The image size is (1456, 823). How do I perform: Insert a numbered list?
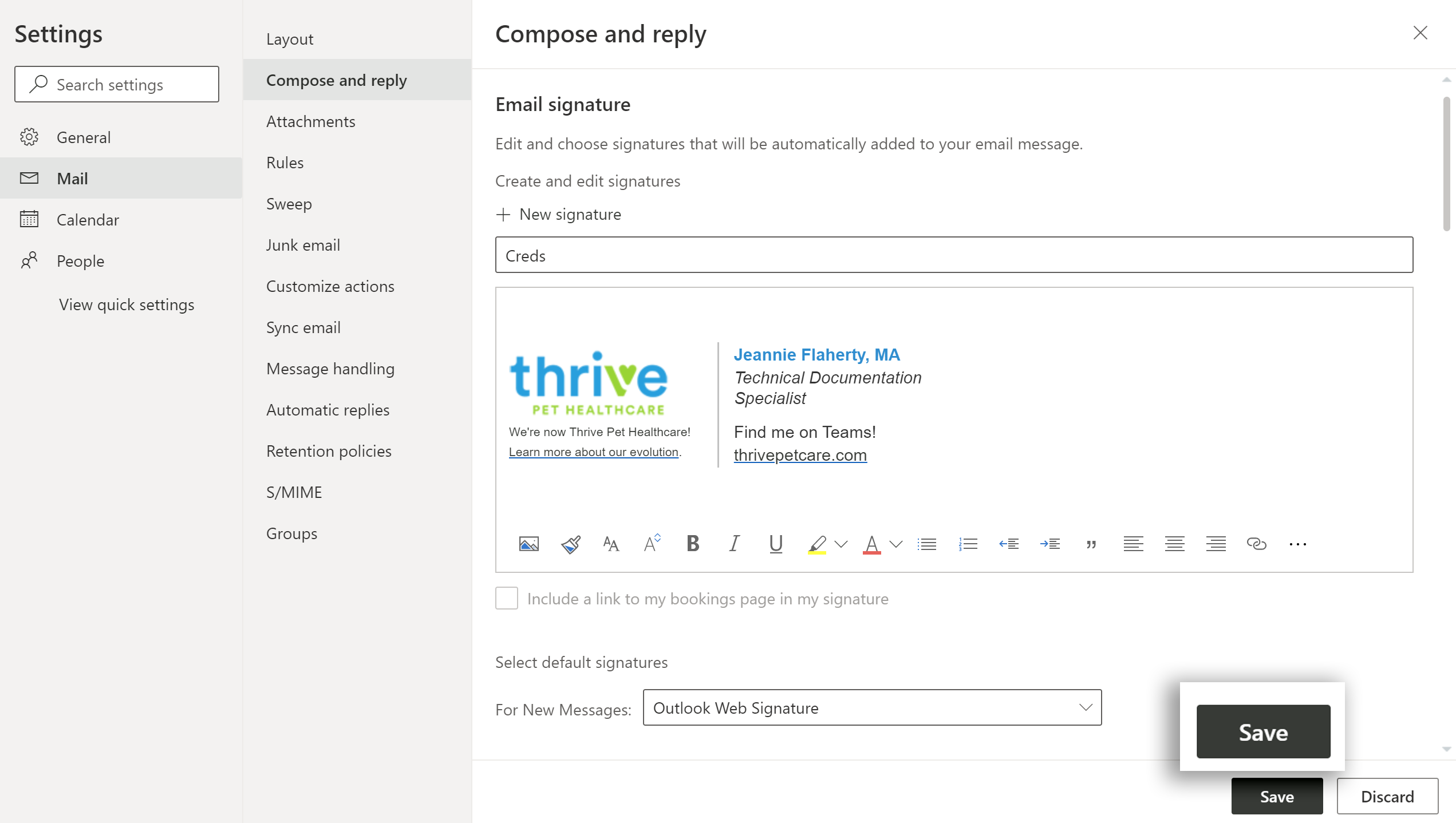pyautogui.click(x=968, y=544)
